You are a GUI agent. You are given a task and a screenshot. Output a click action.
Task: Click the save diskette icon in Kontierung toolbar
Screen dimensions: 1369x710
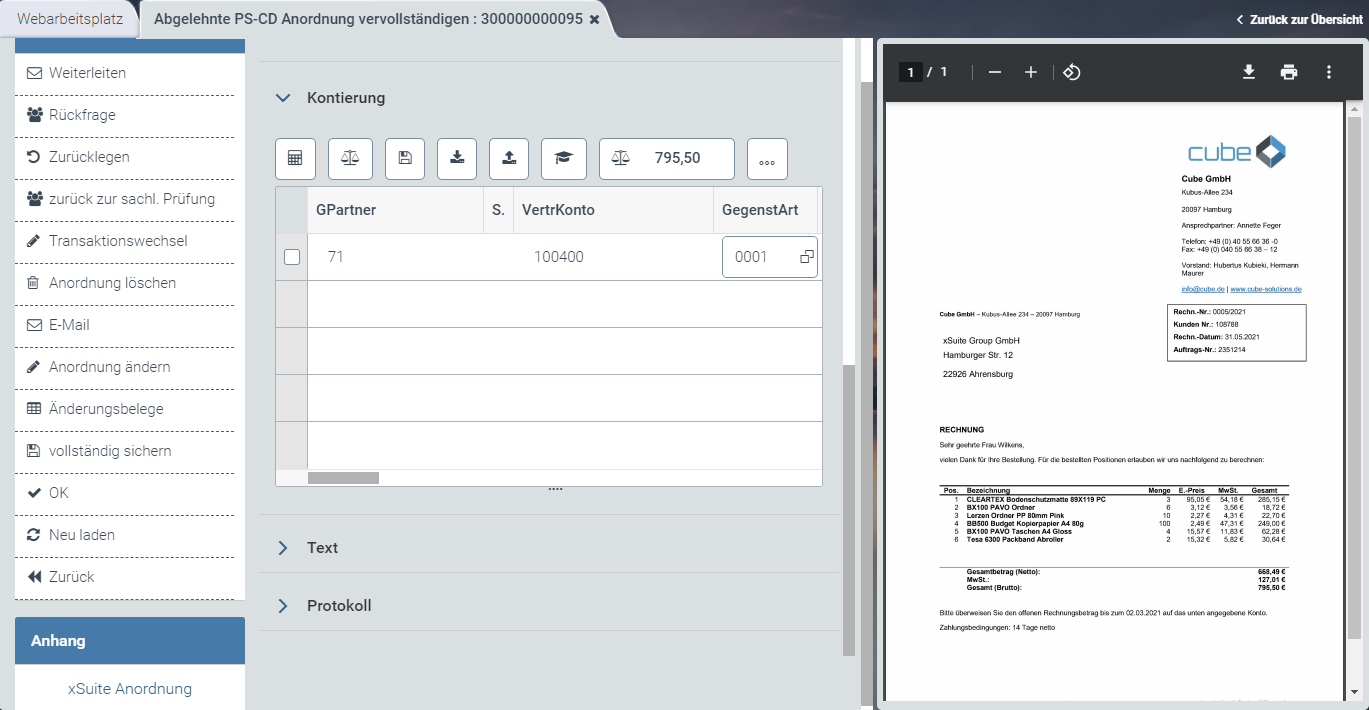point(404,158)
